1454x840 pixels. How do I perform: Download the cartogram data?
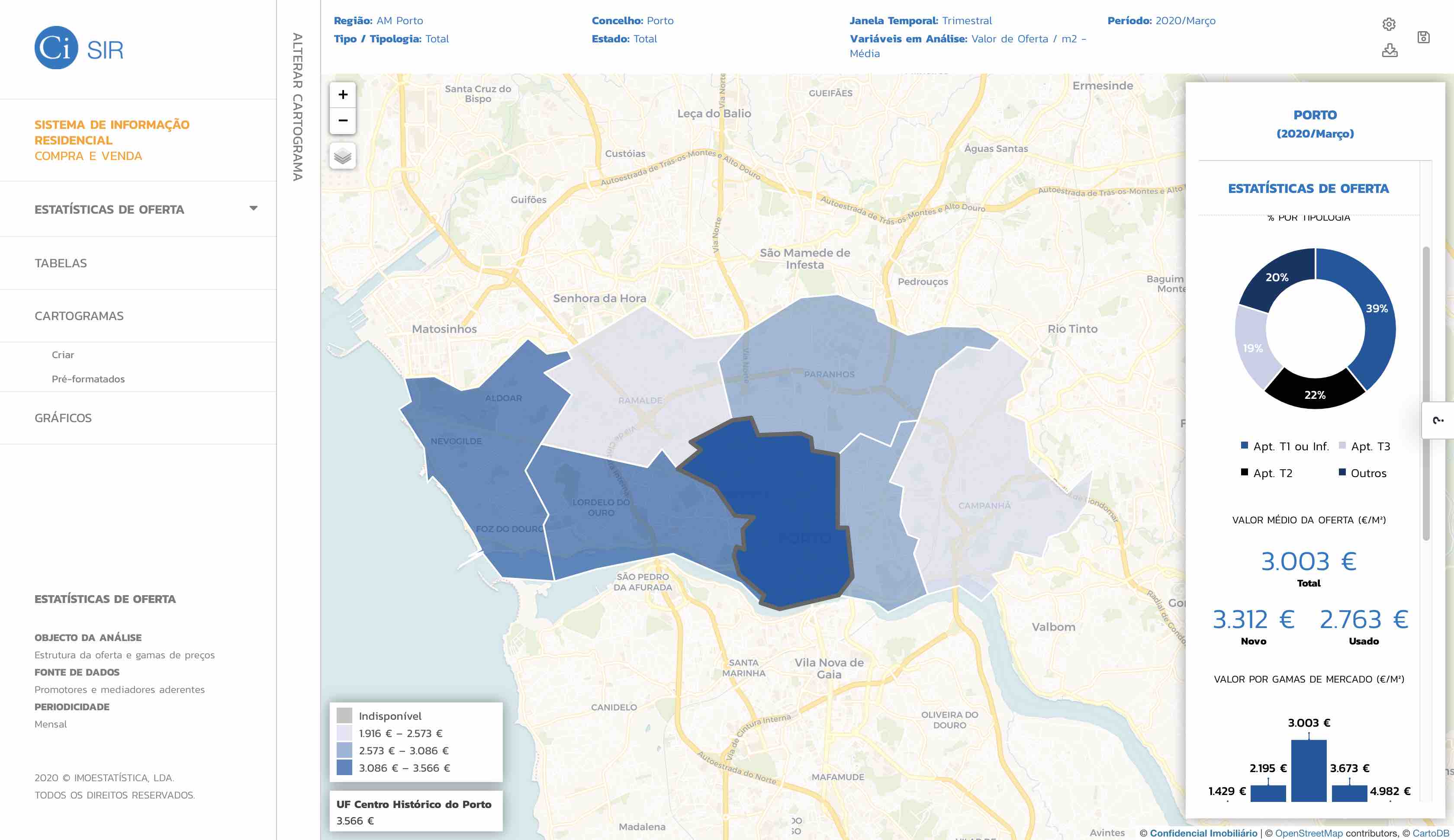1390,51
